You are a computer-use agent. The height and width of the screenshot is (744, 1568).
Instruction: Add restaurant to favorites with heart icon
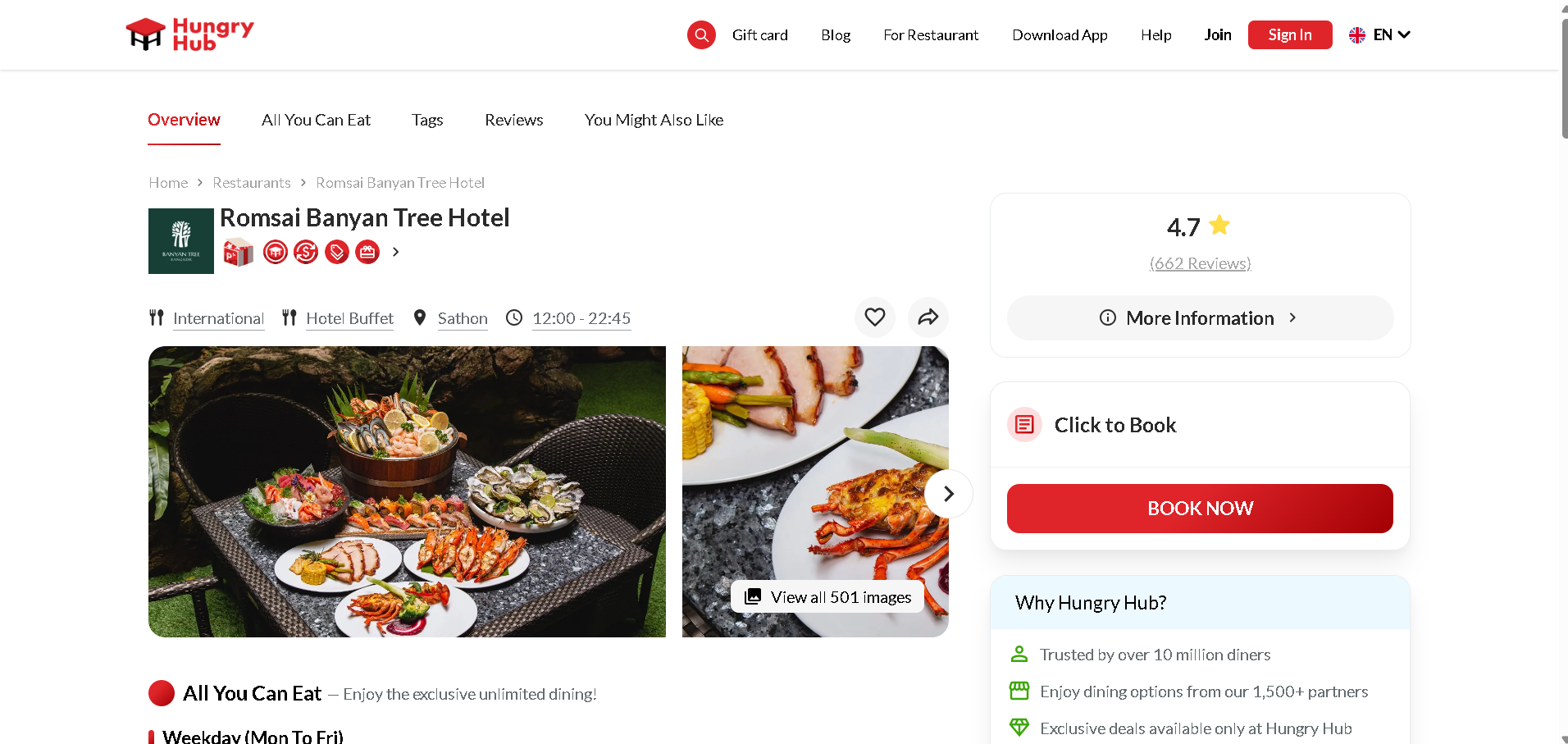[875, 317]
